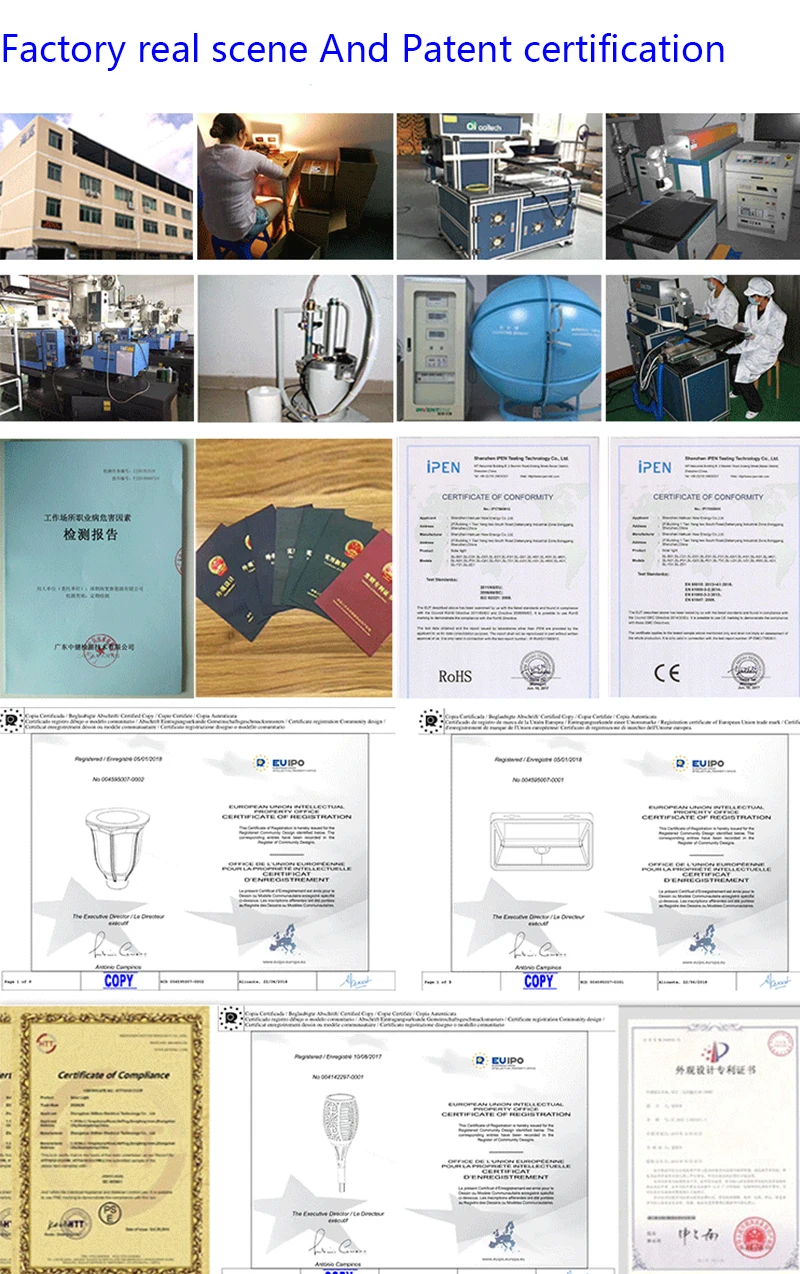Open the aoltech laser machine photo
800x1274 pixels.
pos(499,186)
